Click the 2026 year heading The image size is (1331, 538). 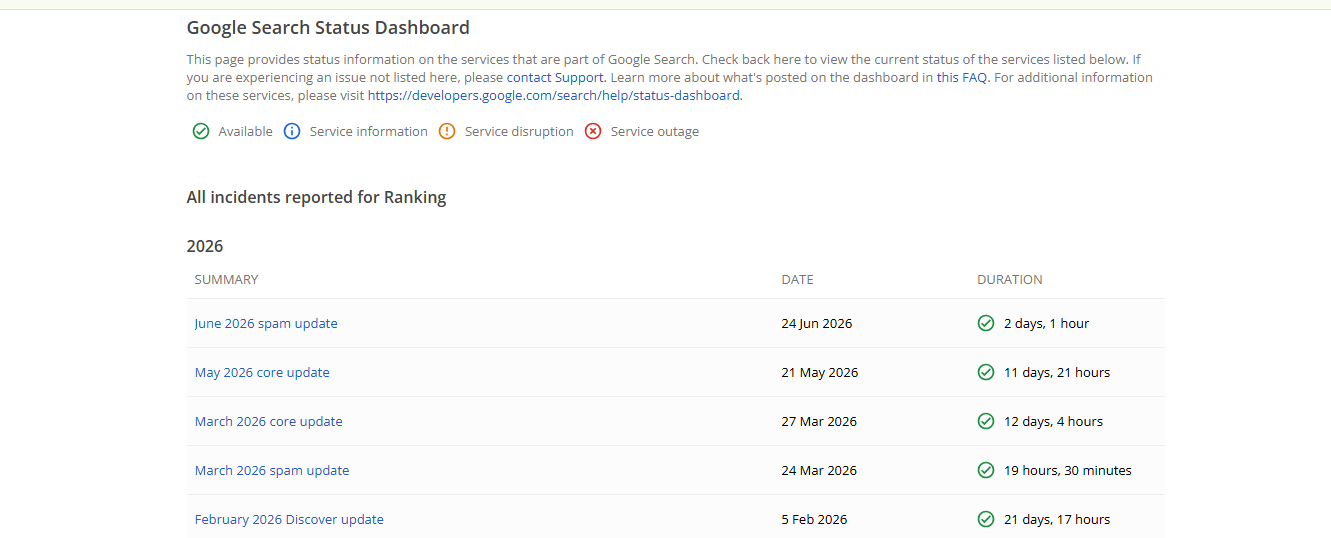point(205,246)
